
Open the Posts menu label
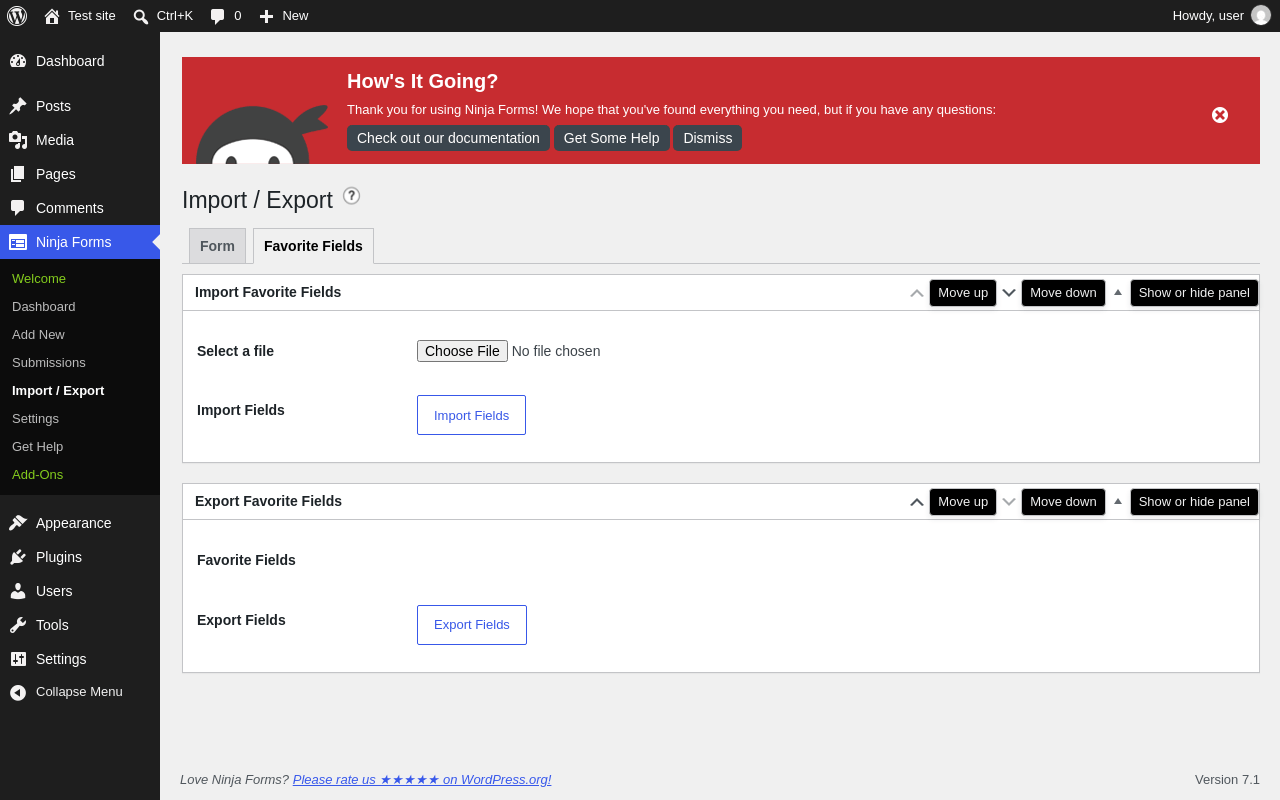(53, 106)
